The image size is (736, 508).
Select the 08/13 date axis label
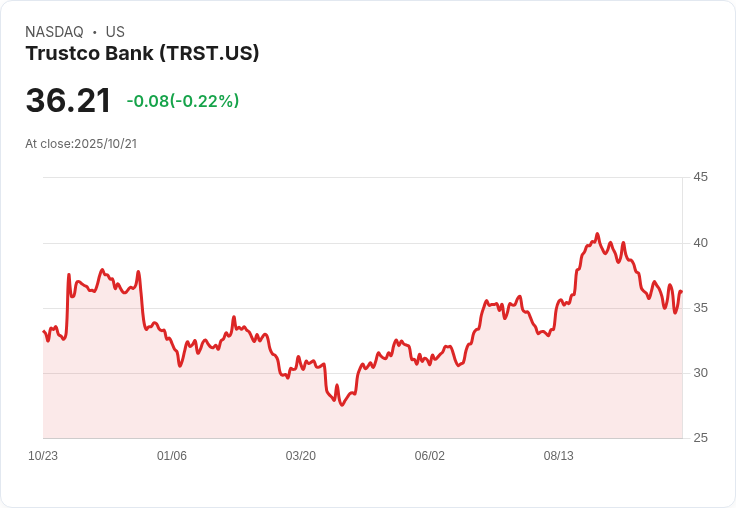click(x=559, y=456)
